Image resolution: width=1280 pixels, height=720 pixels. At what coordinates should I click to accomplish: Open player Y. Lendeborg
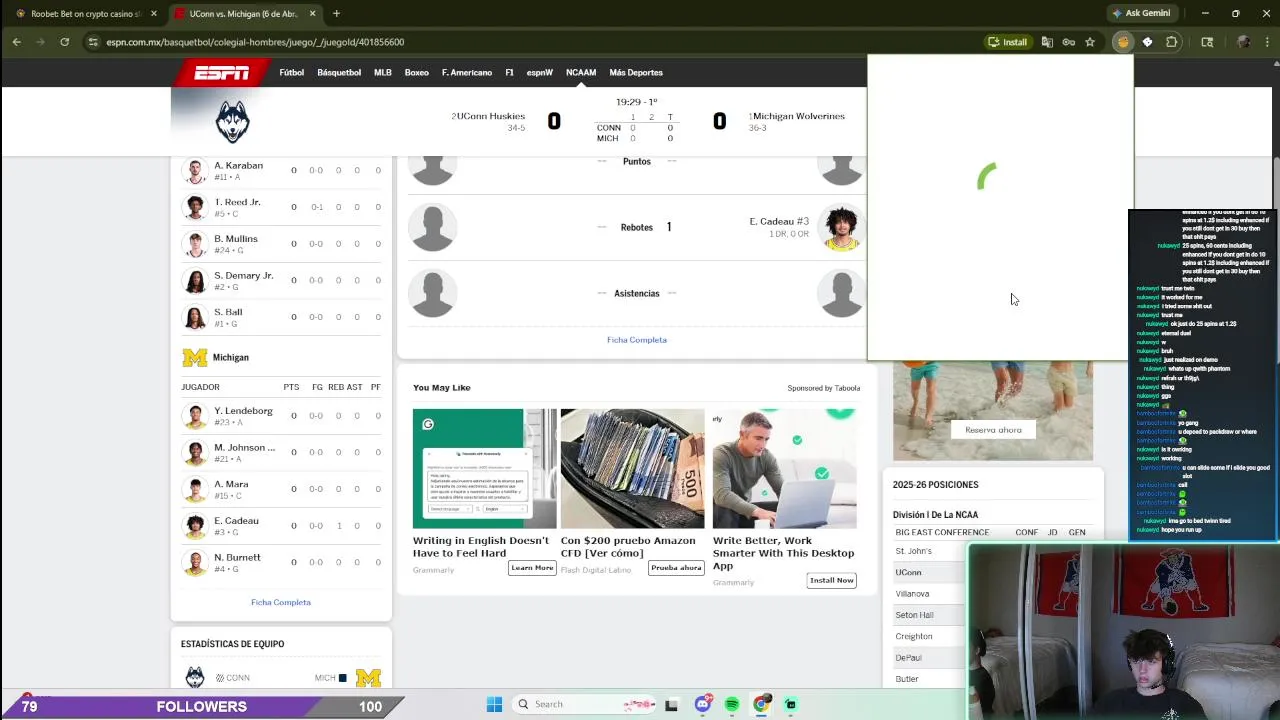click(x=243, y=411)
